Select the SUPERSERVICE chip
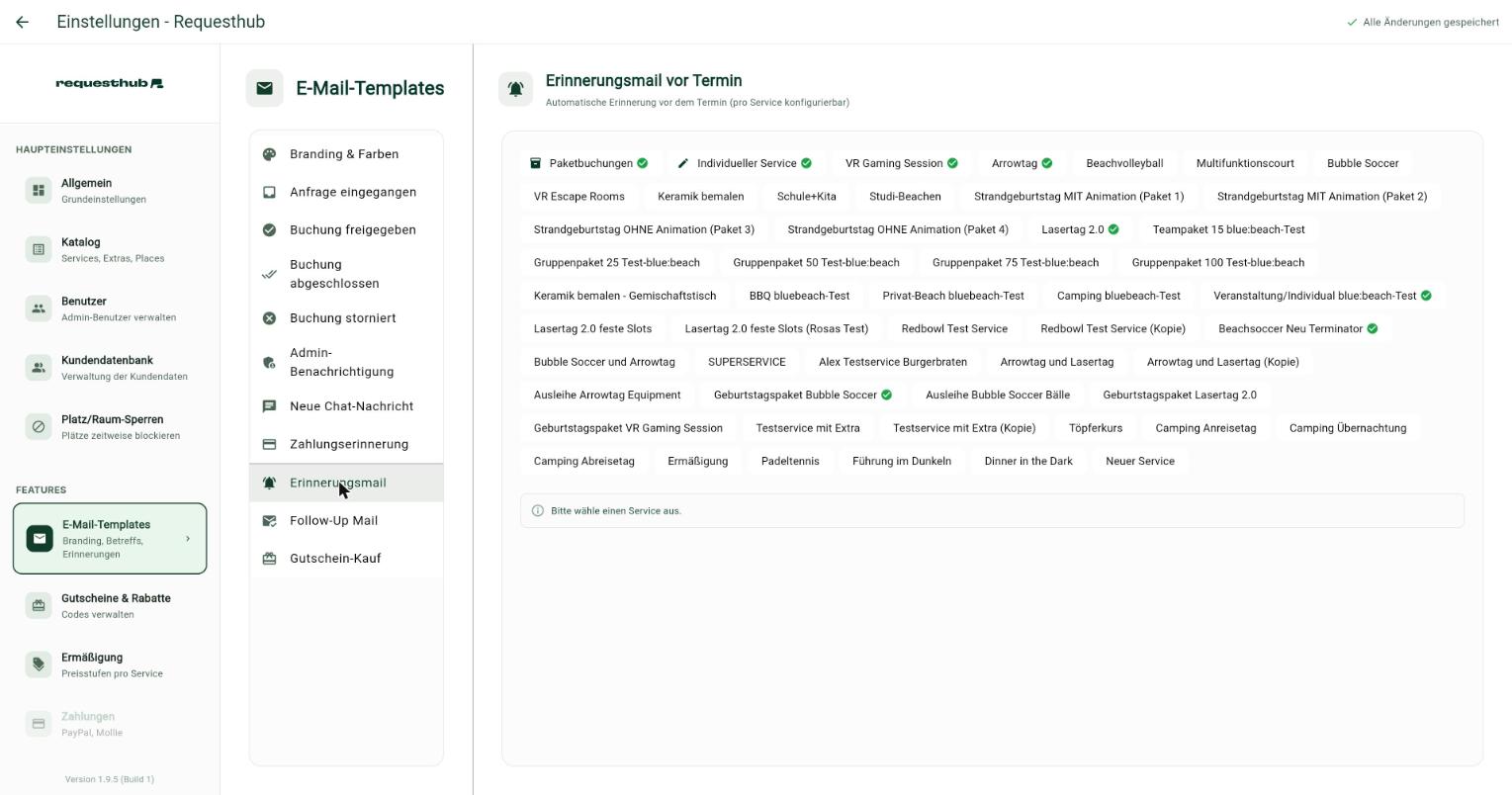 tap(747, 362)
